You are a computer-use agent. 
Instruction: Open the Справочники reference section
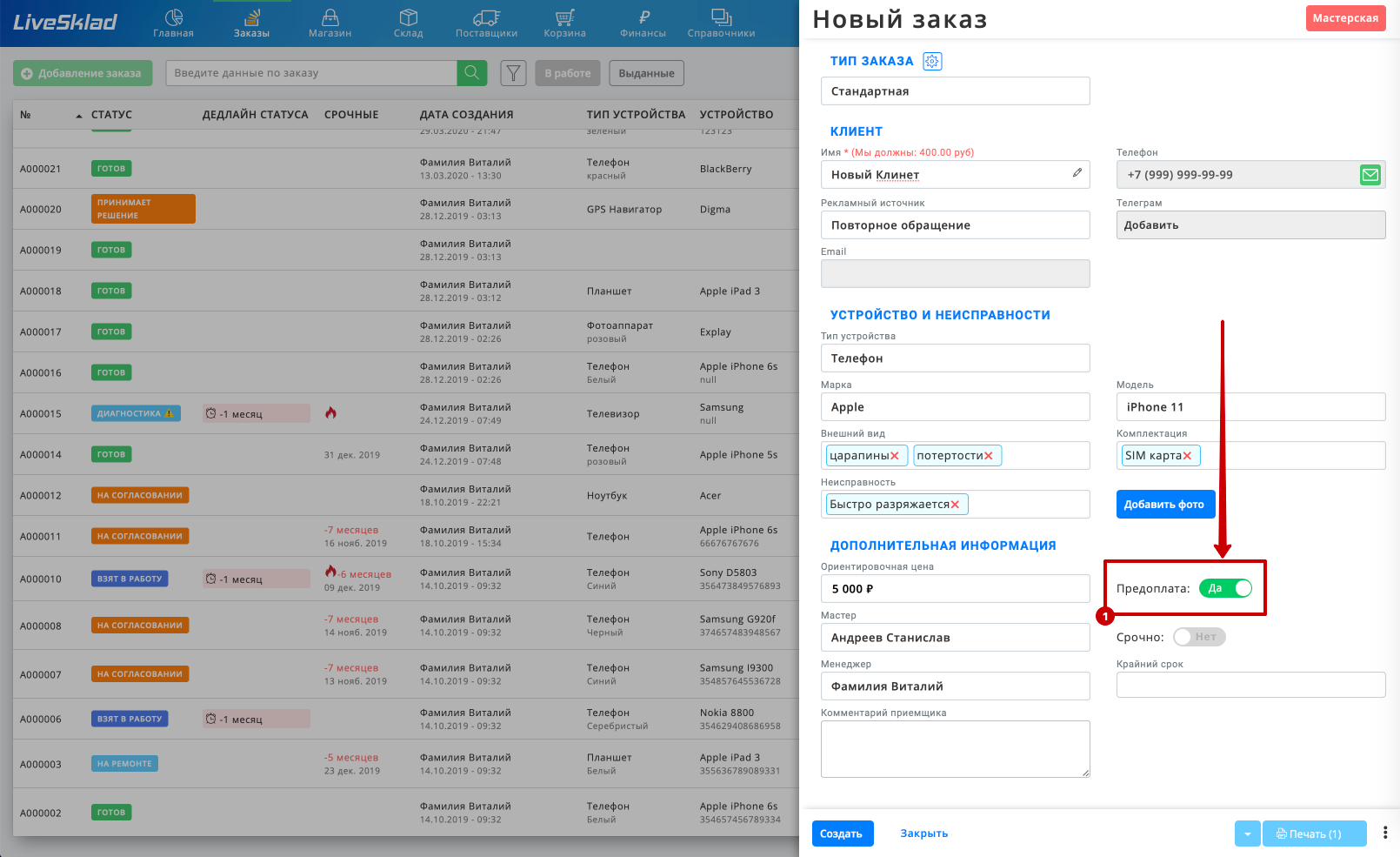click(x=721, y=23)
